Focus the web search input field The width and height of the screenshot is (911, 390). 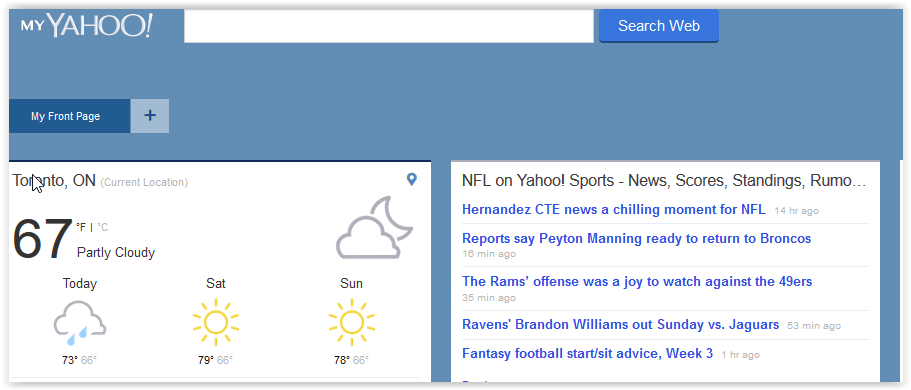[x=389, y=26]
